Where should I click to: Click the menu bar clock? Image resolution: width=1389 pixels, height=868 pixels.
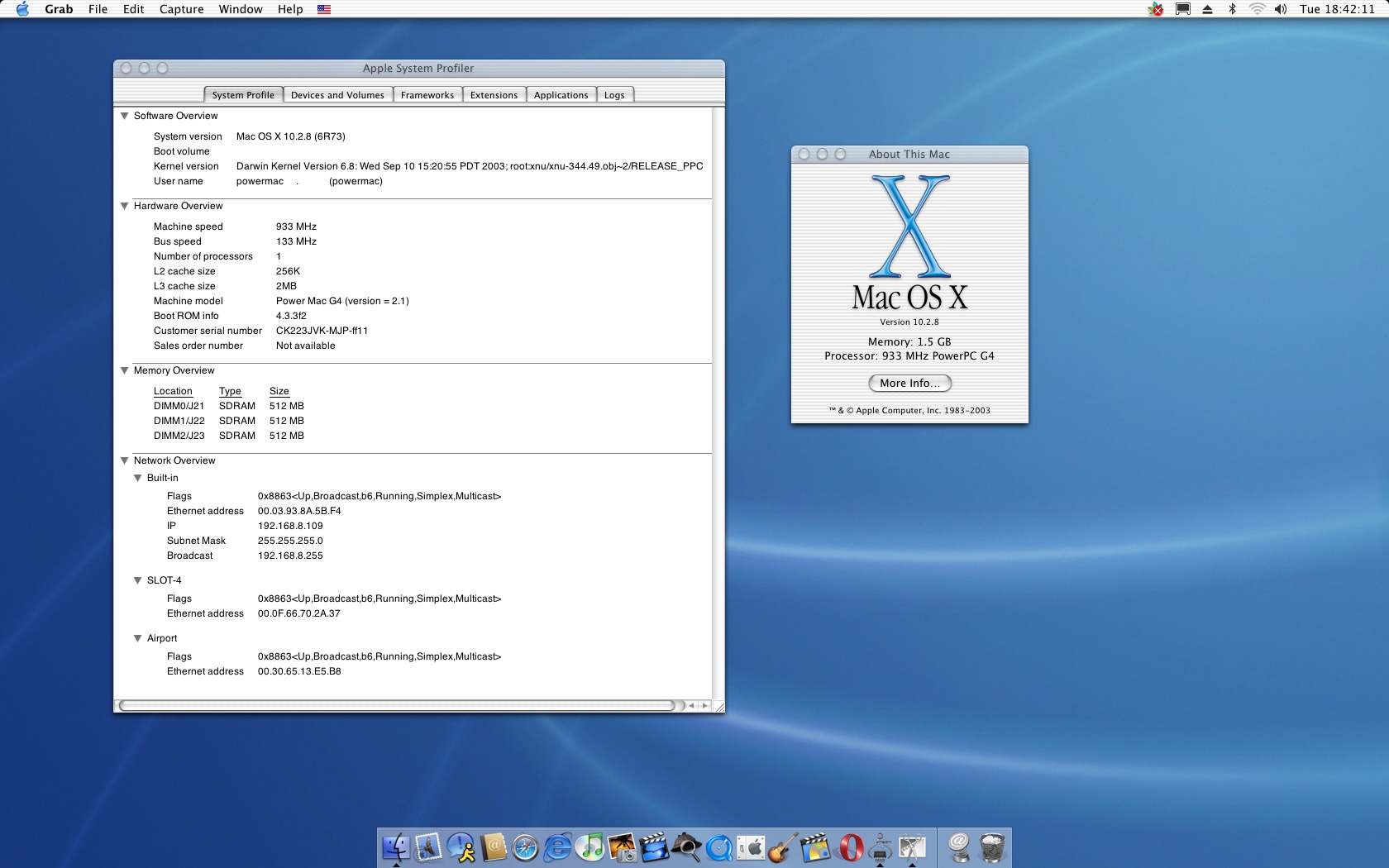coord(1337,9)
